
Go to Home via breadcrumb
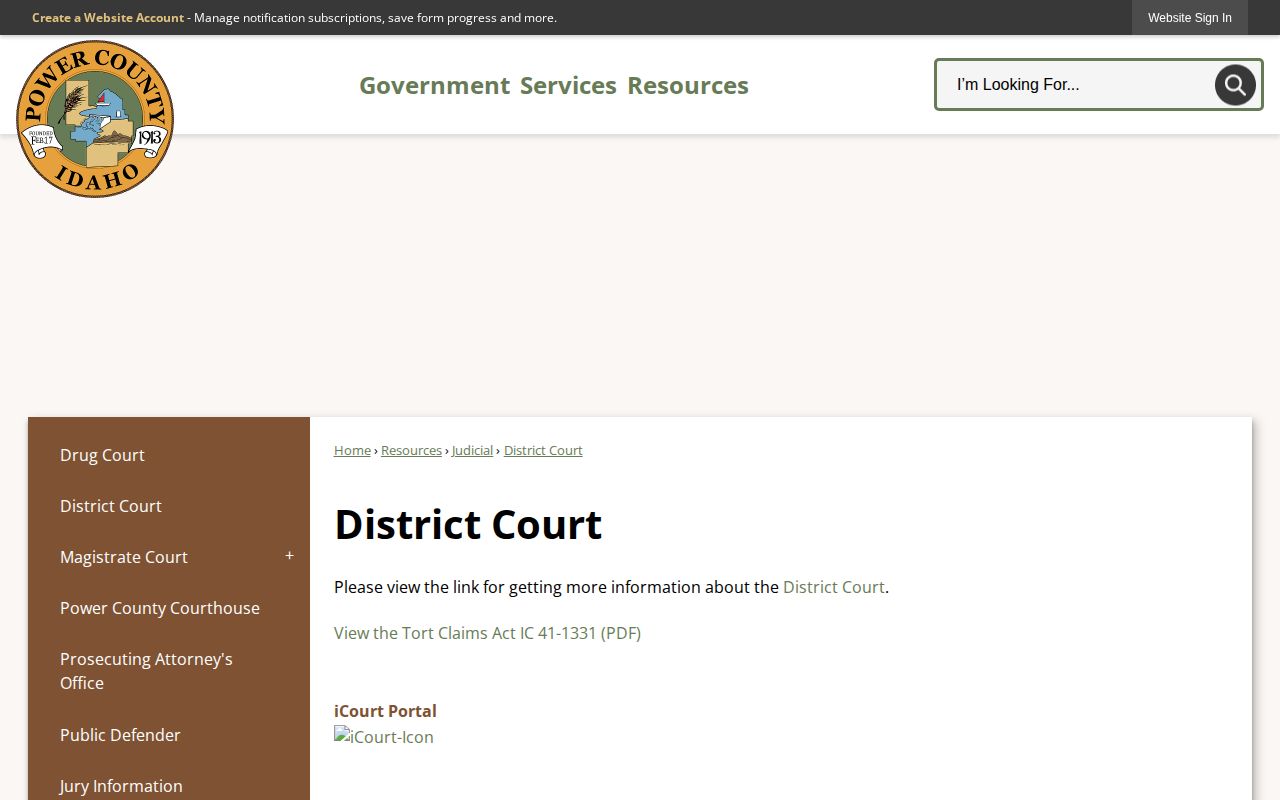point(352,450)
